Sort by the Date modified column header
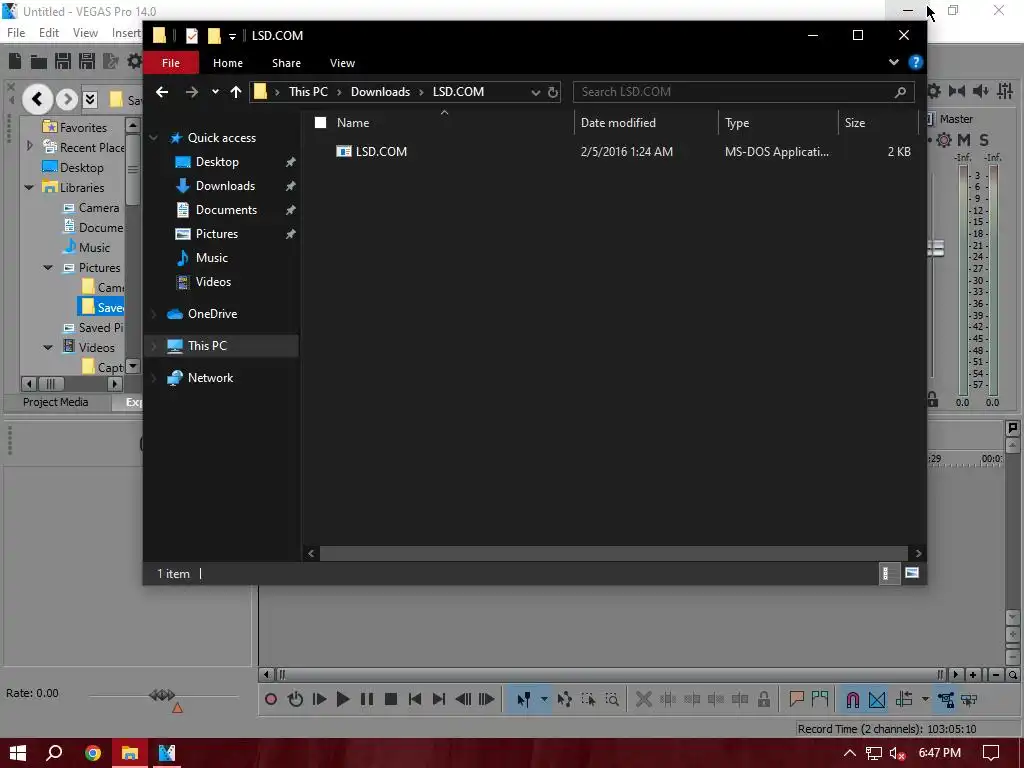The height and width of the screenshot is (768, 1024). (618, 123)
